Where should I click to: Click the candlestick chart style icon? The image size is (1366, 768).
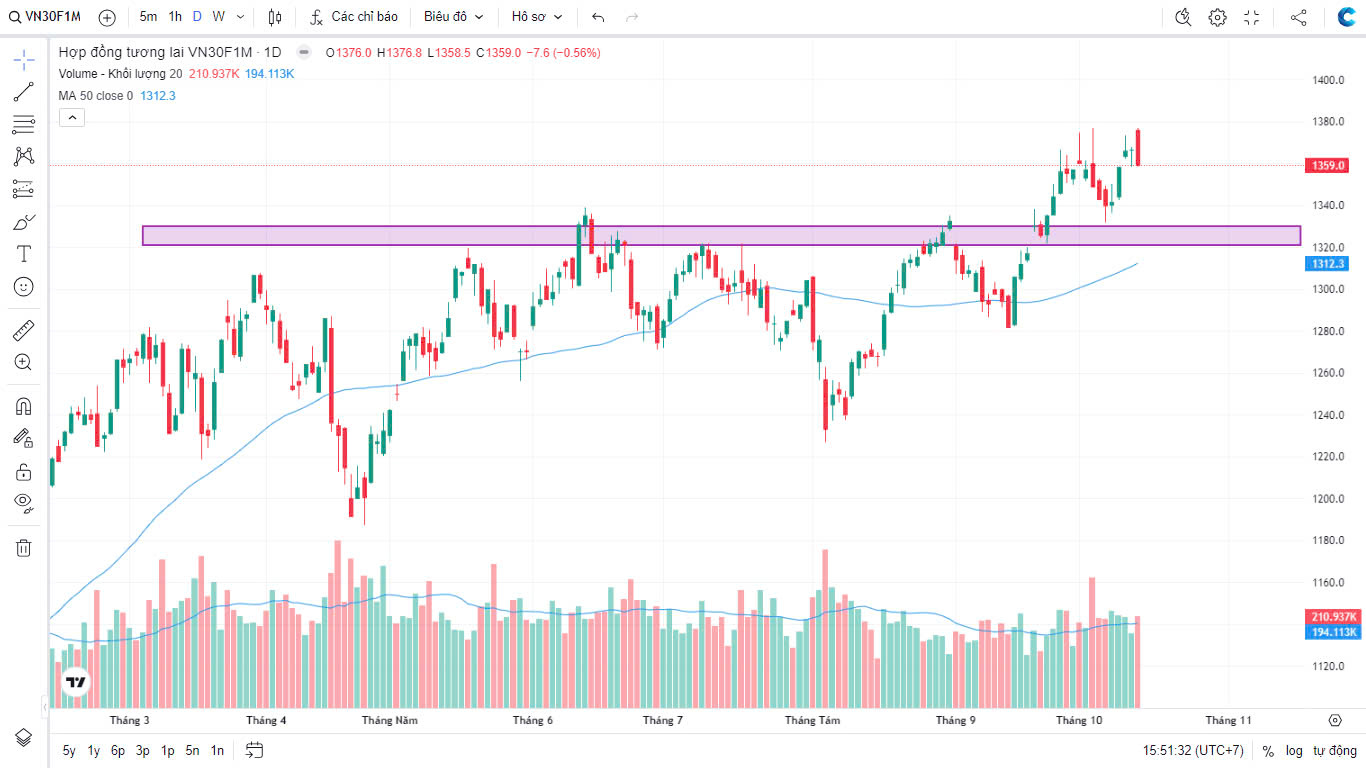tap(275, 17)
